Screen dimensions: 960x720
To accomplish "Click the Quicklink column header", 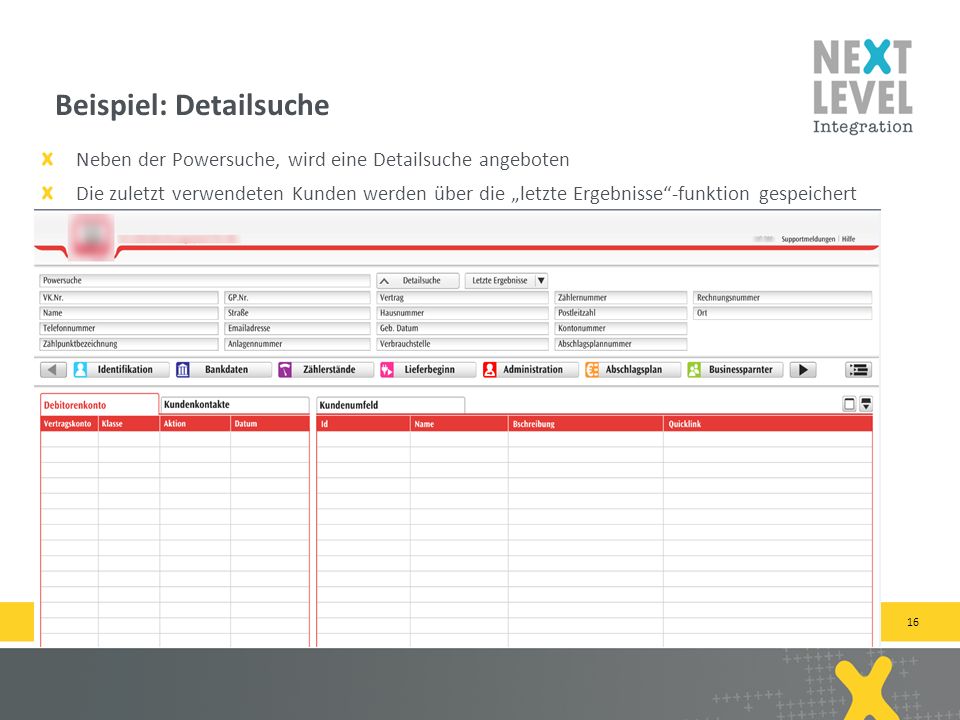I will click(768, 424).
